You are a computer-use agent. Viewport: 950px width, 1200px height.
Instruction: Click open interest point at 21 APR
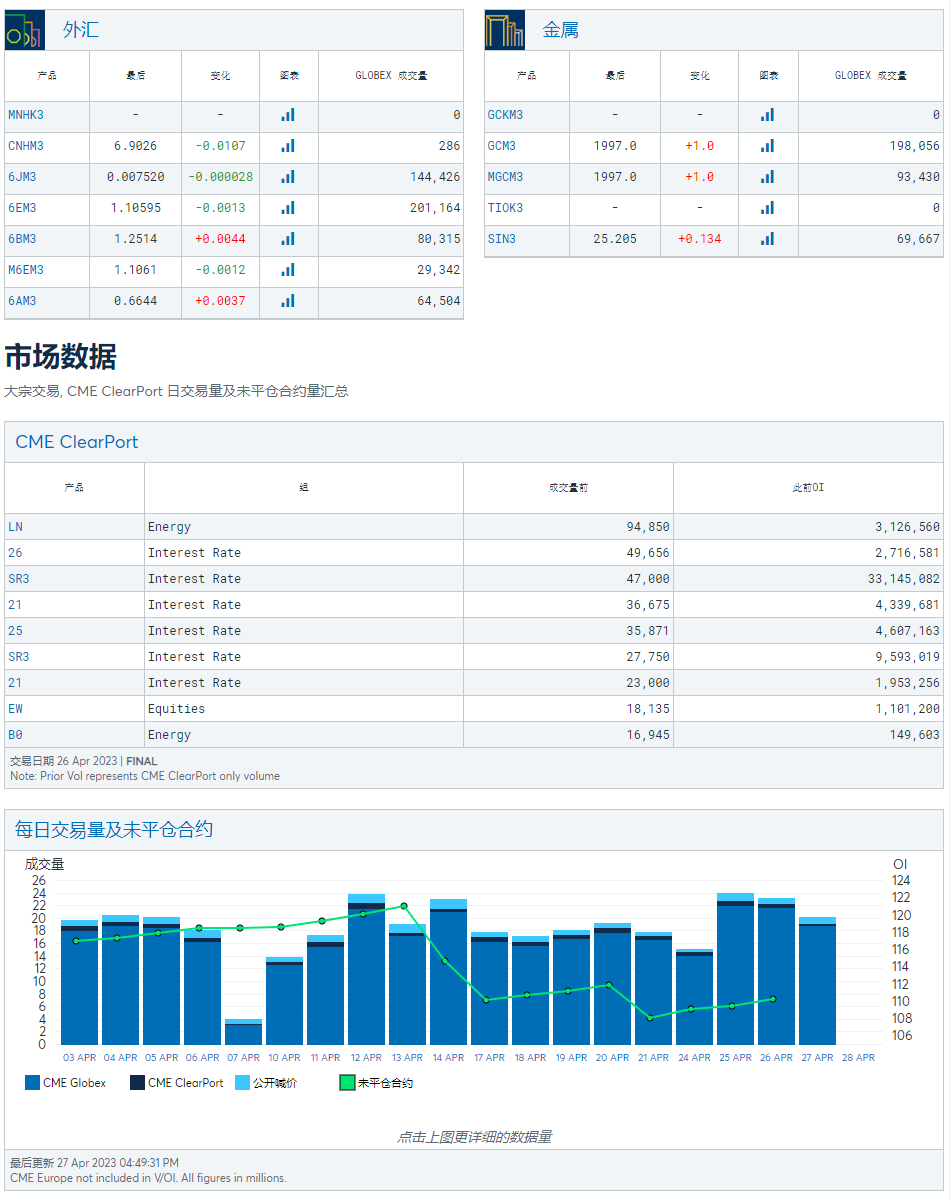click(x=651, y=1018)
